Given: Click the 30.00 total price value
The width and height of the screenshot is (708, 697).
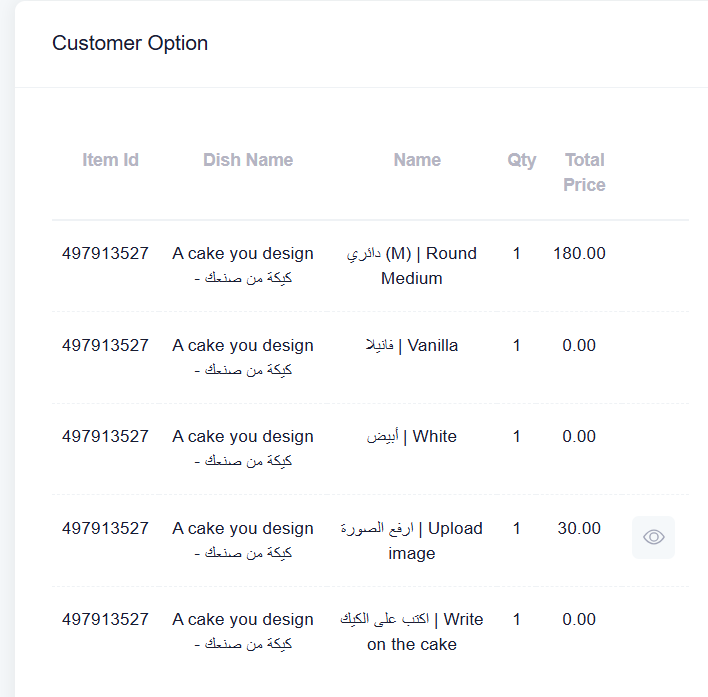Looking at the screenshot, I should (x=579, y=528).
